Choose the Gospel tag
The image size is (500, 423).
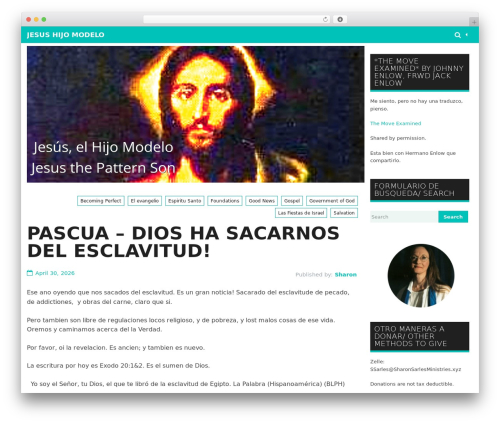click(292, 201)
